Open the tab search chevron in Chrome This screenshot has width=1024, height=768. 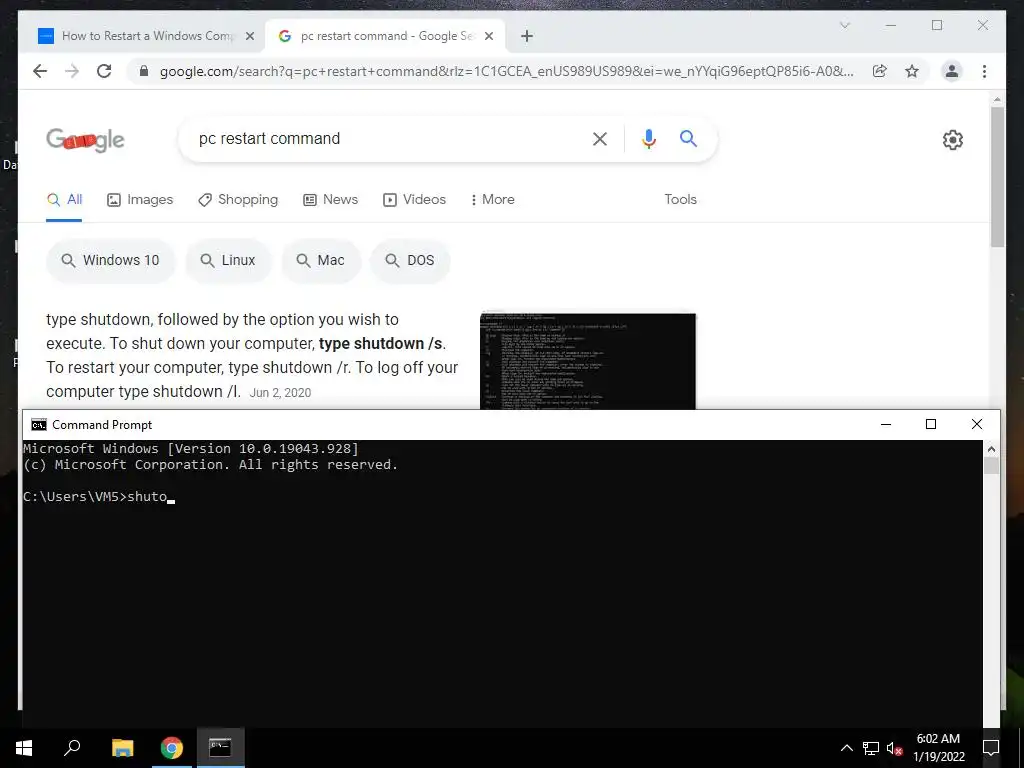(x=844, y=25)
